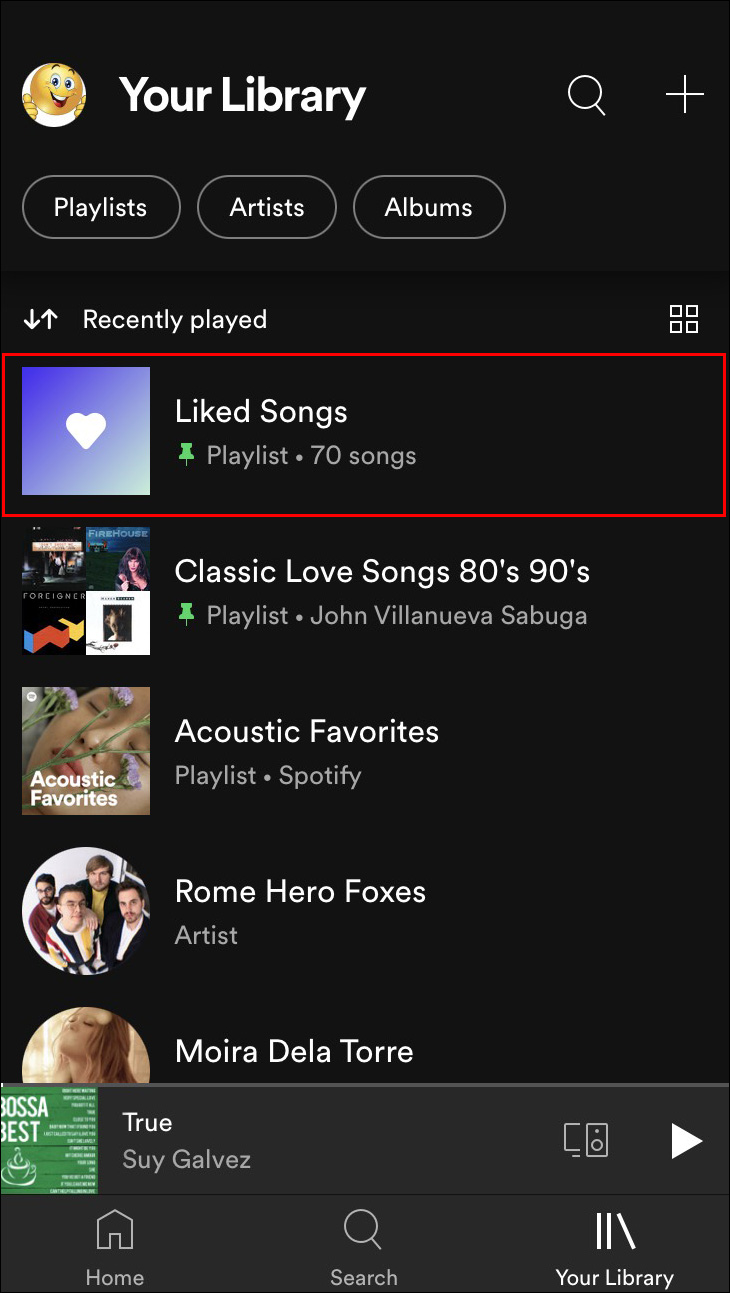The image size is (730, 1293).
Task: Select the Moira Dela Torre entry
Action: 294,1051
